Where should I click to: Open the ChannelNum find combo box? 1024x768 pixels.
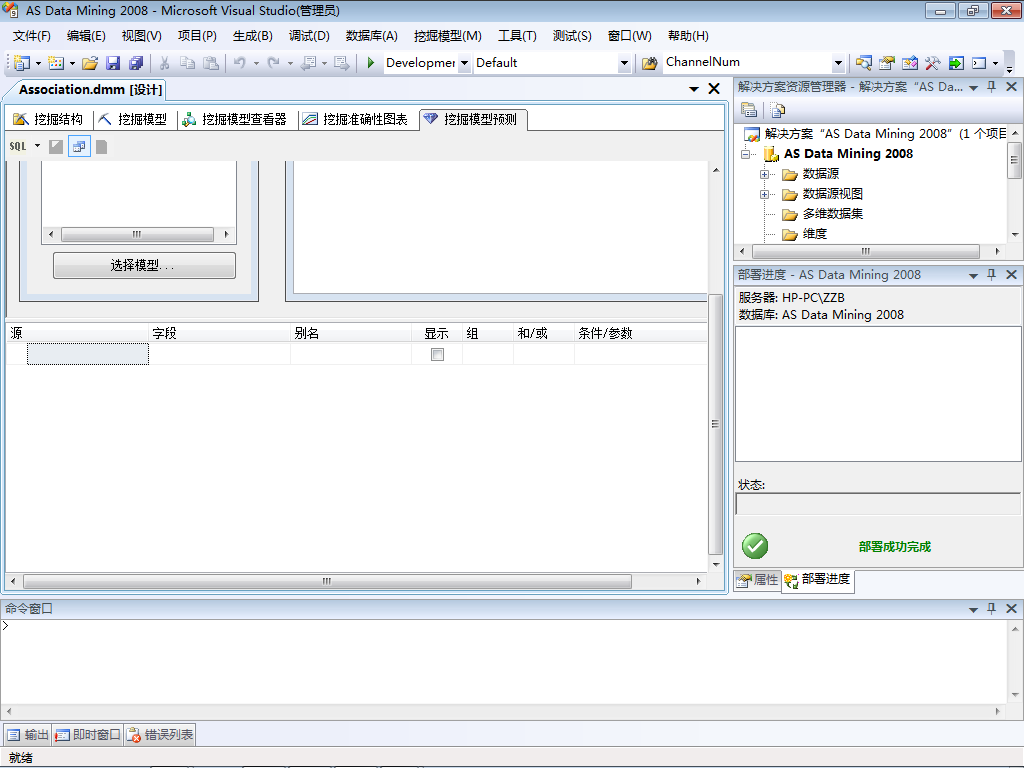(838, 63)
